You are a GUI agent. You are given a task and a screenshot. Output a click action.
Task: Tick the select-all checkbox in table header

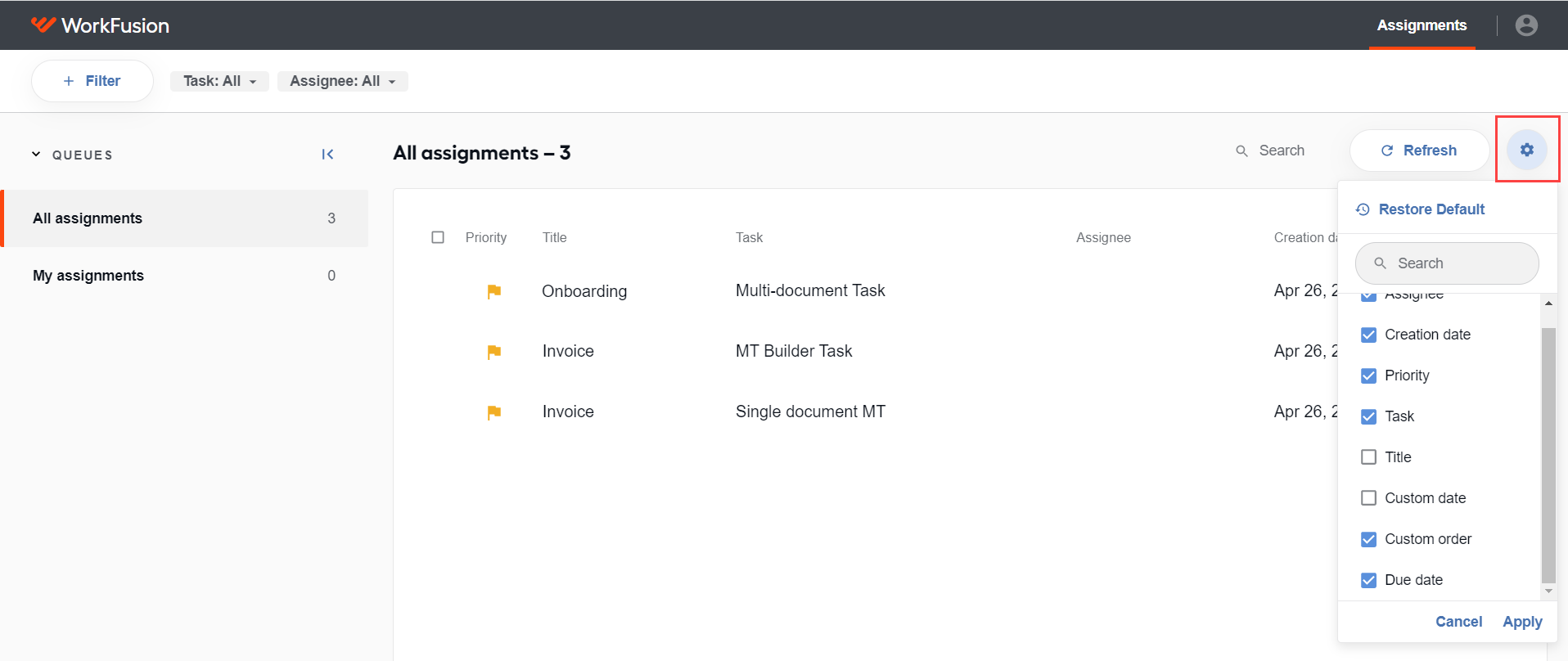[438, 237]
